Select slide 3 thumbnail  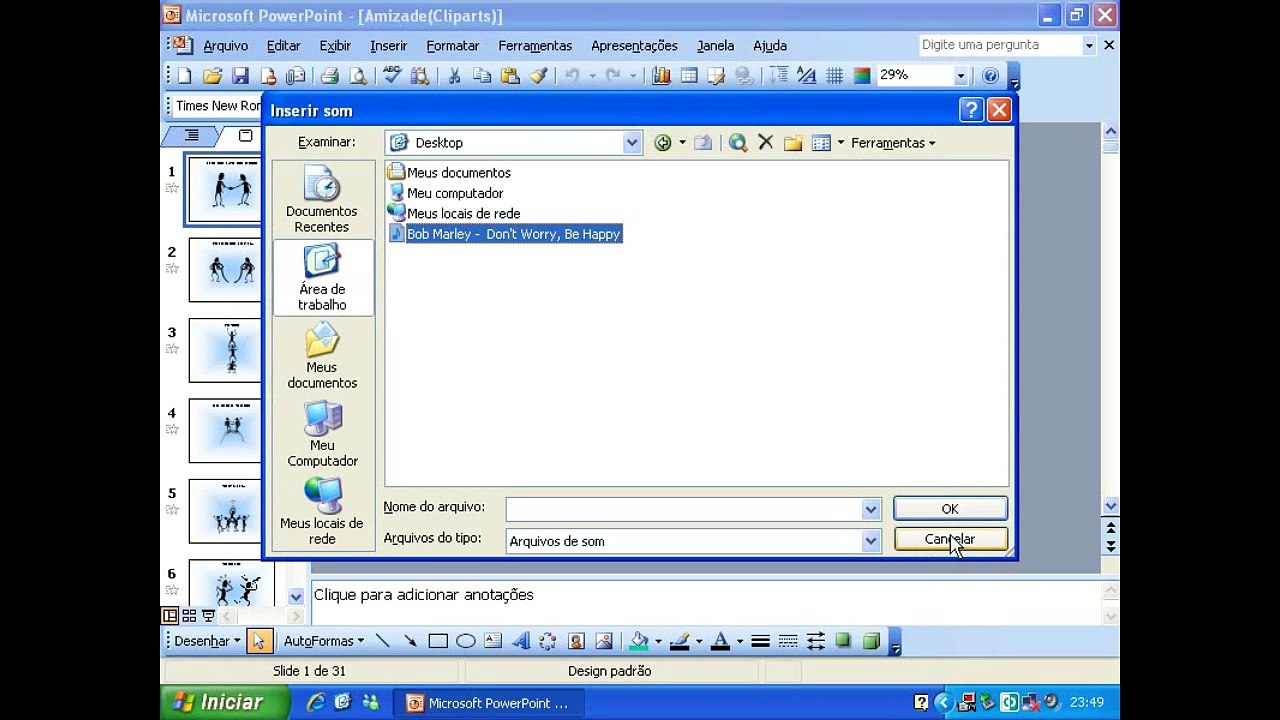tap(225, 351)
